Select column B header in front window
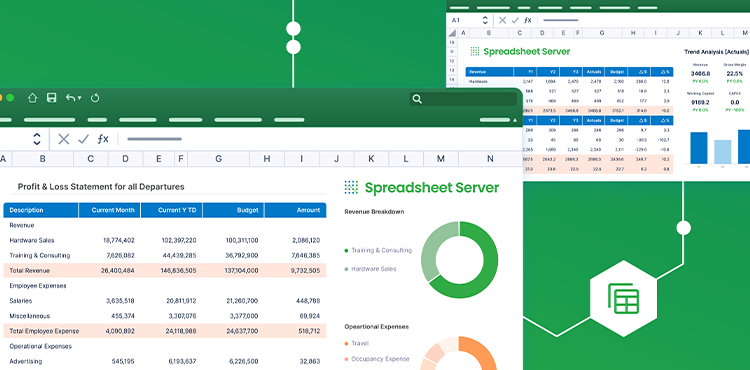Viewport: 750px width, 370px height. coord(43,159)
